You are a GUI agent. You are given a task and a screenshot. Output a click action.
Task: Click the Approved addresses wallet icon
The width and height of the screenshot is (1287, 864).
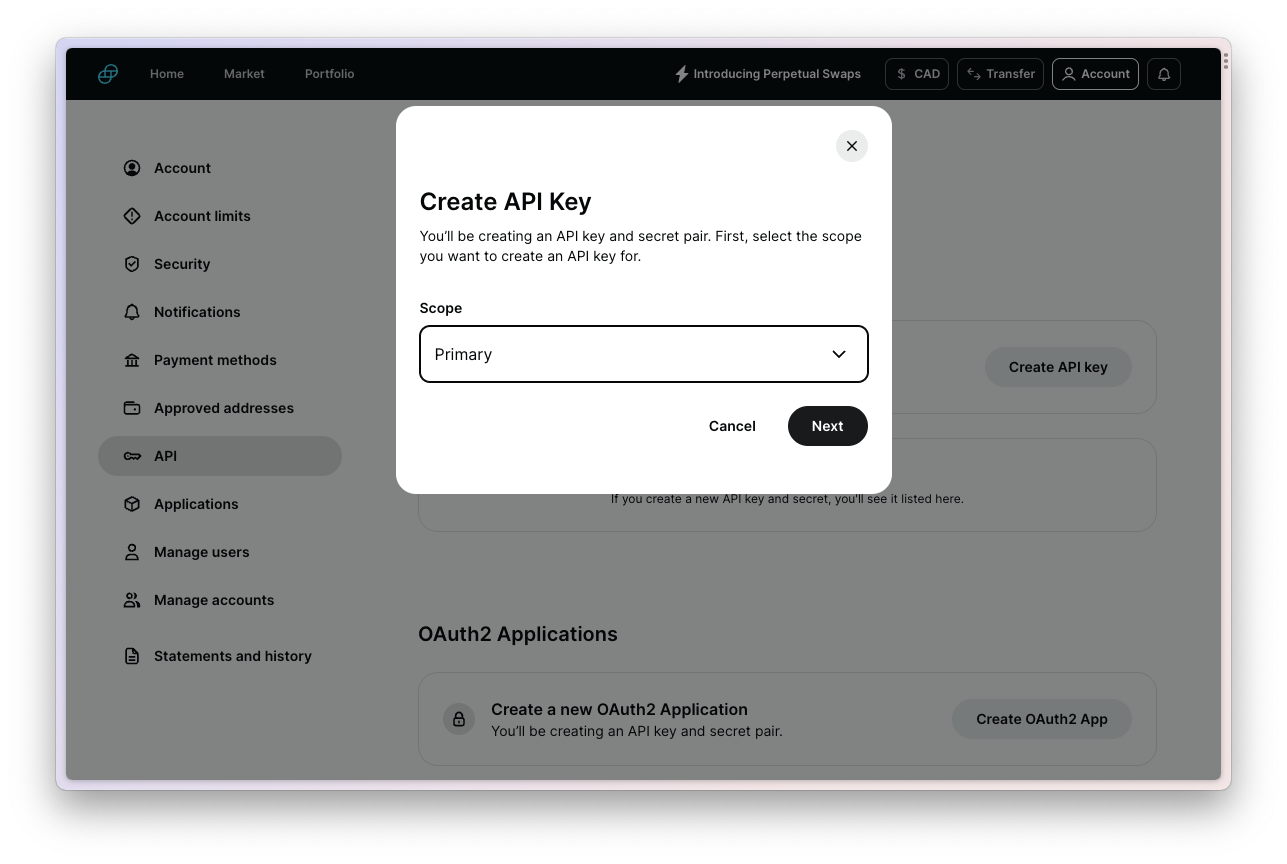[x=132, y=408]
